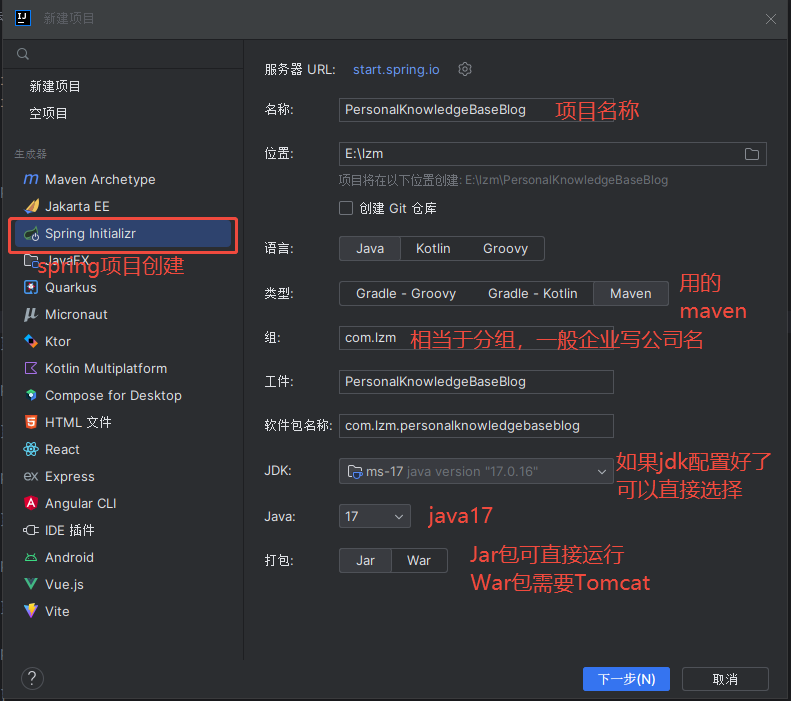This screenshot has height=702, width=791.
Task: Click the artifact 工件 input field
Action: 476,382
